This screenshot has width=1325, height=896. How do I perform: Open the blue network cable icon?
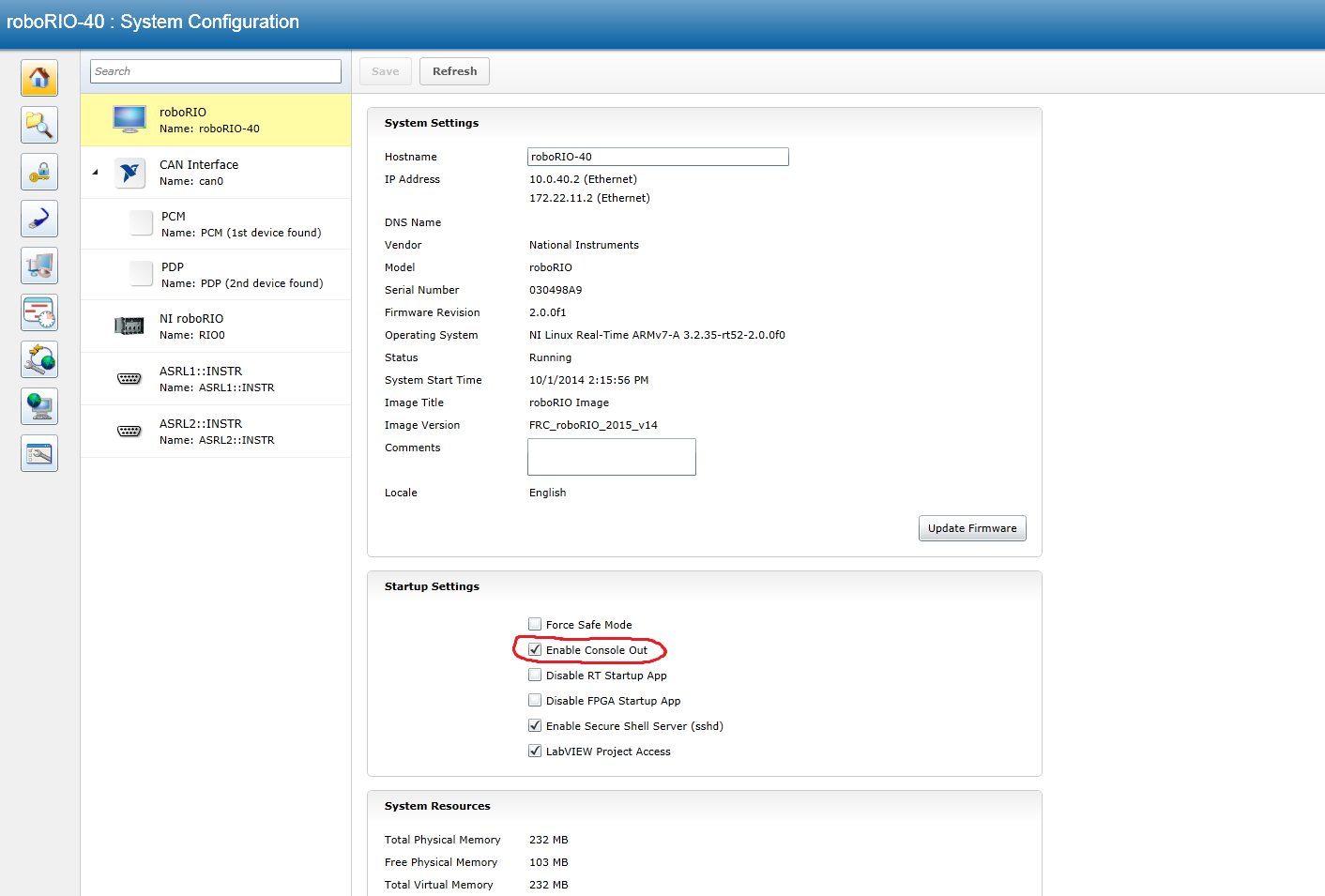39,219
